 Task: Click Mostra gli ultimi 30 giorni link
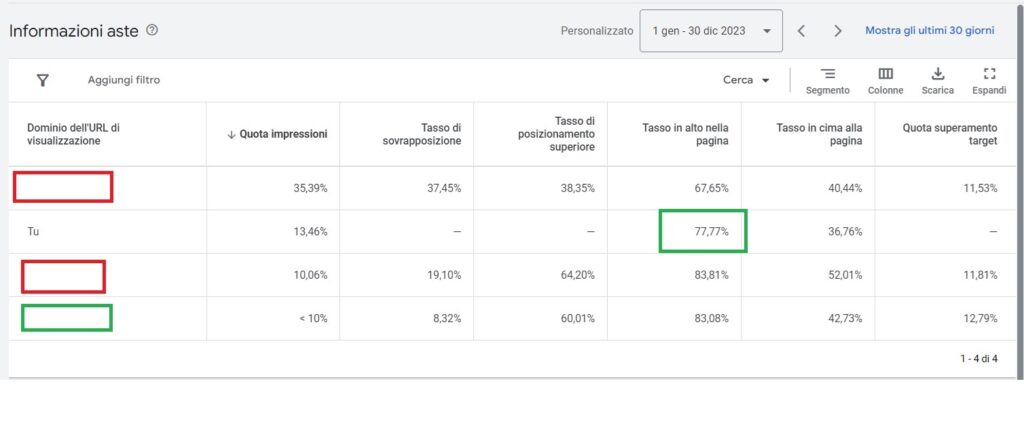[930, 31]
